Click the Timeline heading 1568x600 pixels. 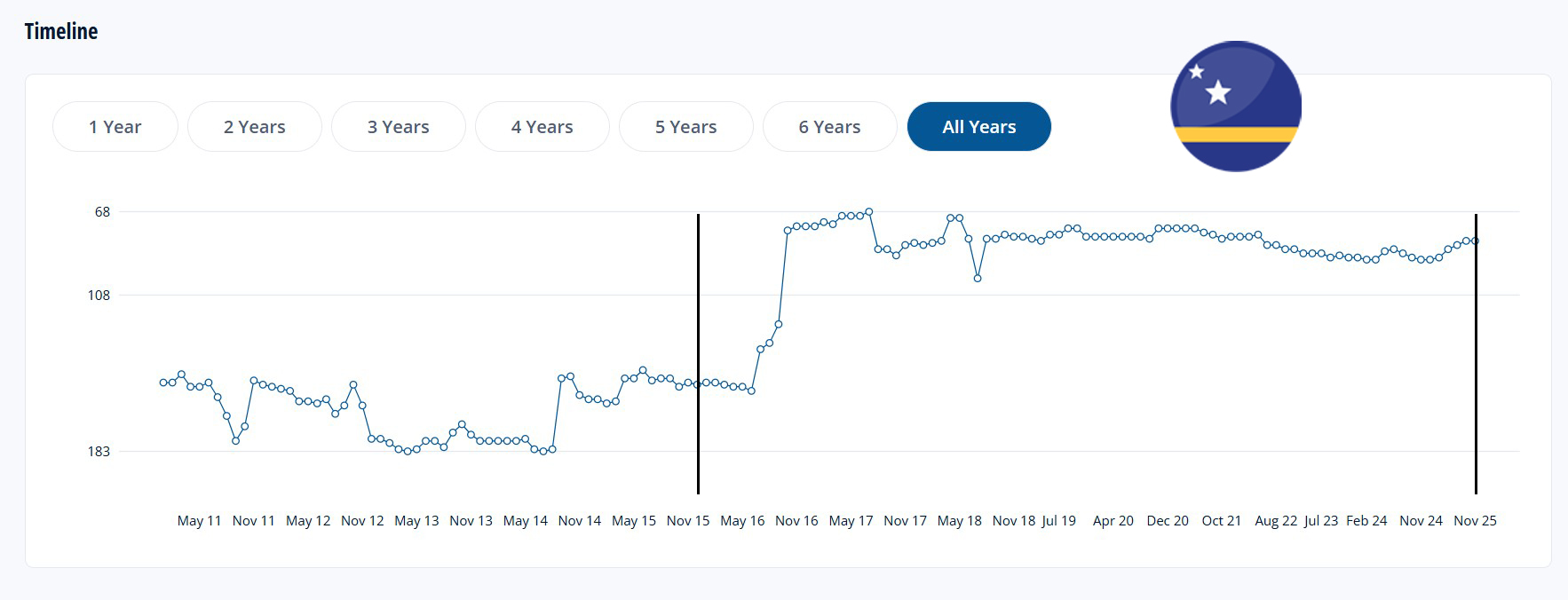(x=61, y=32)
